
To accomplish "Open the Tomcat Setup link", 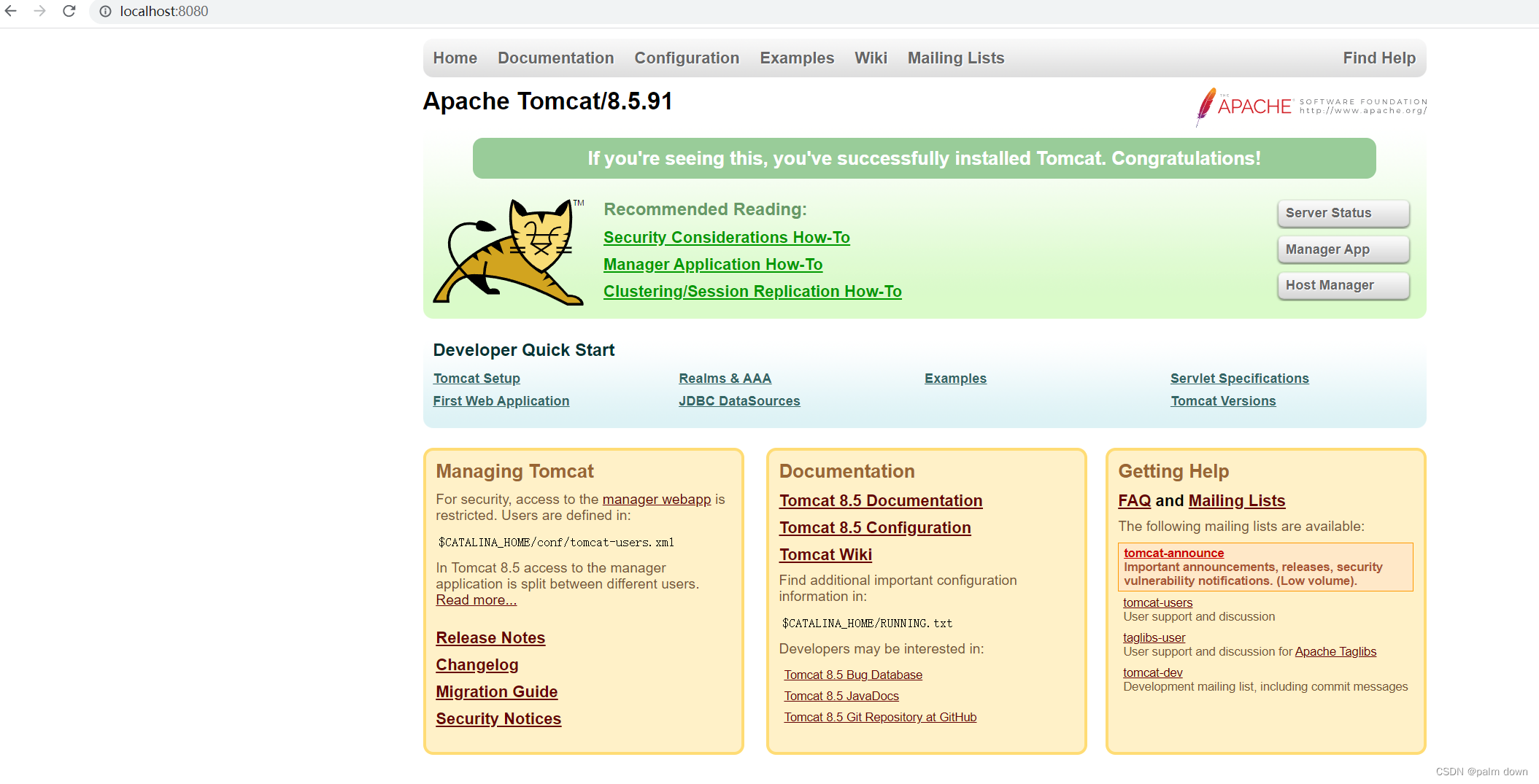I will [477, 379].
